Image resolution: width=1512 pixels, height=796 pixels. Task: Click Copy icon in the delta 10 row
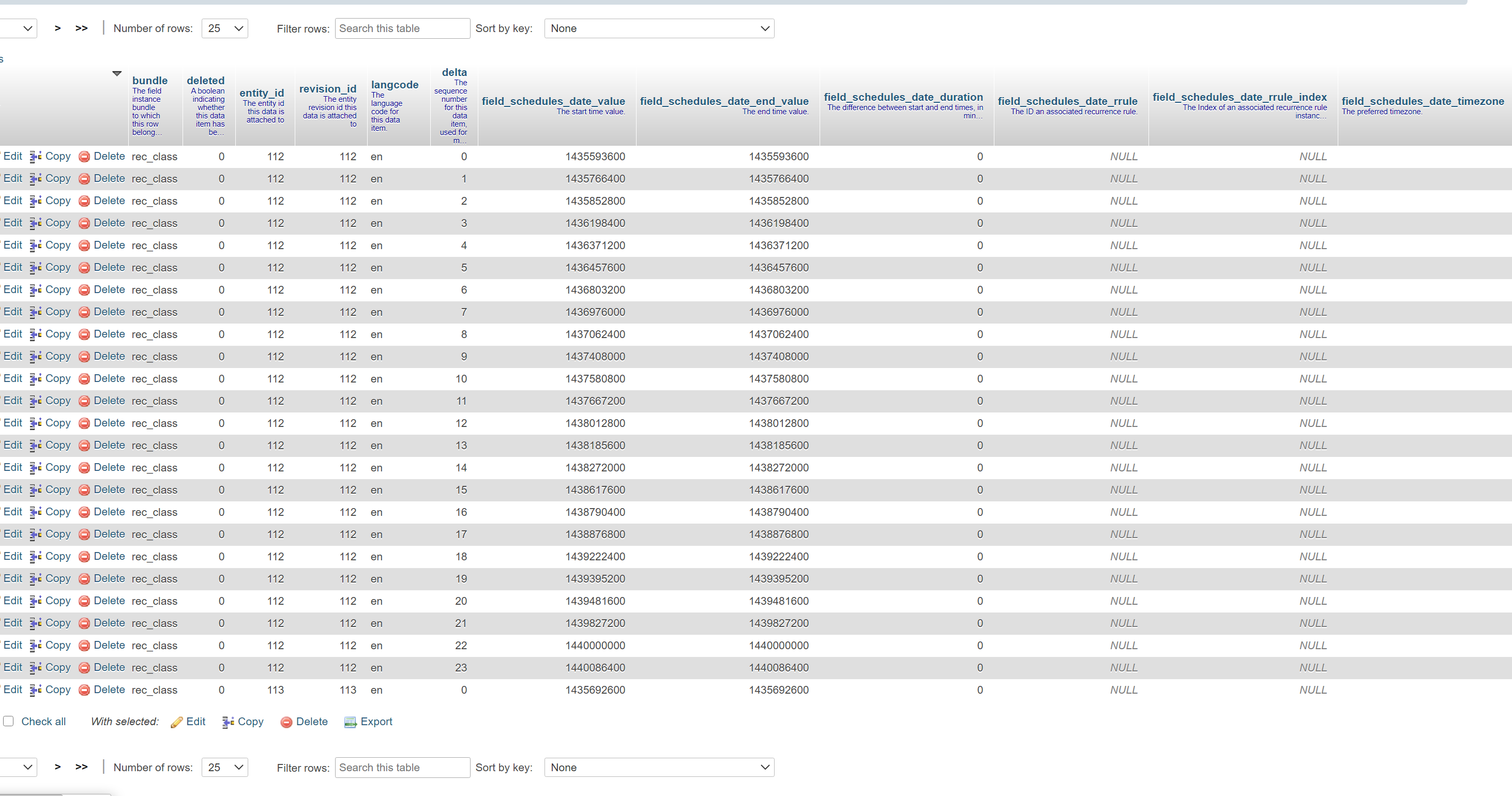pyautogui.click(x=36, y=379)
